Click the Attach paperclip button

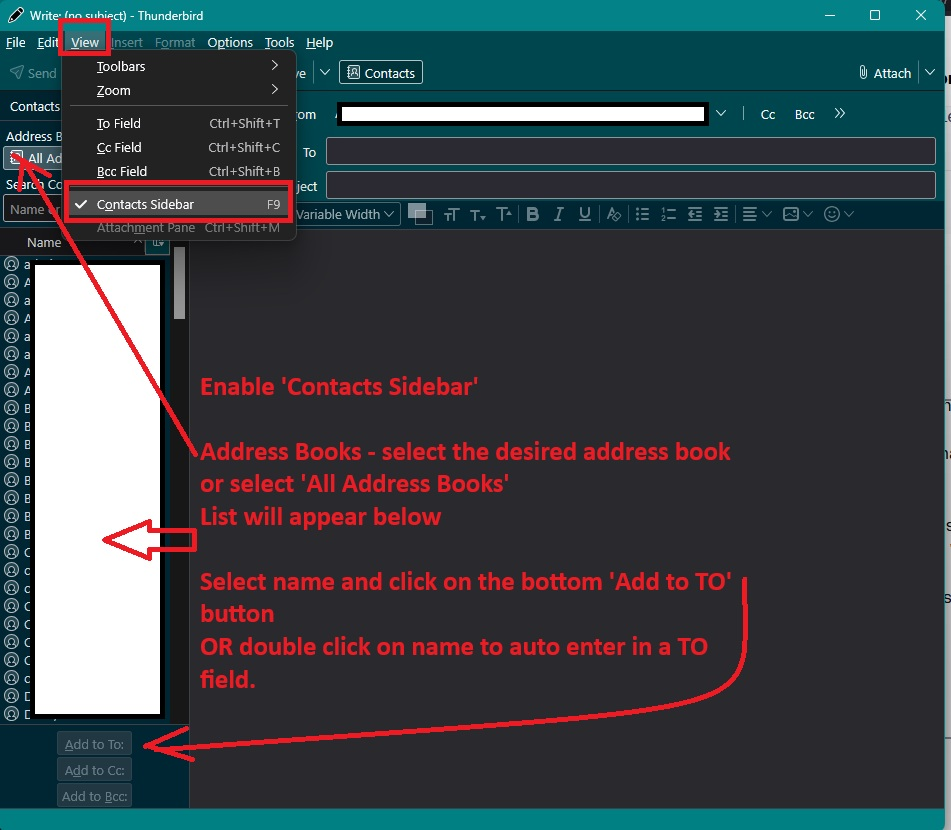(x=885, y=73)
